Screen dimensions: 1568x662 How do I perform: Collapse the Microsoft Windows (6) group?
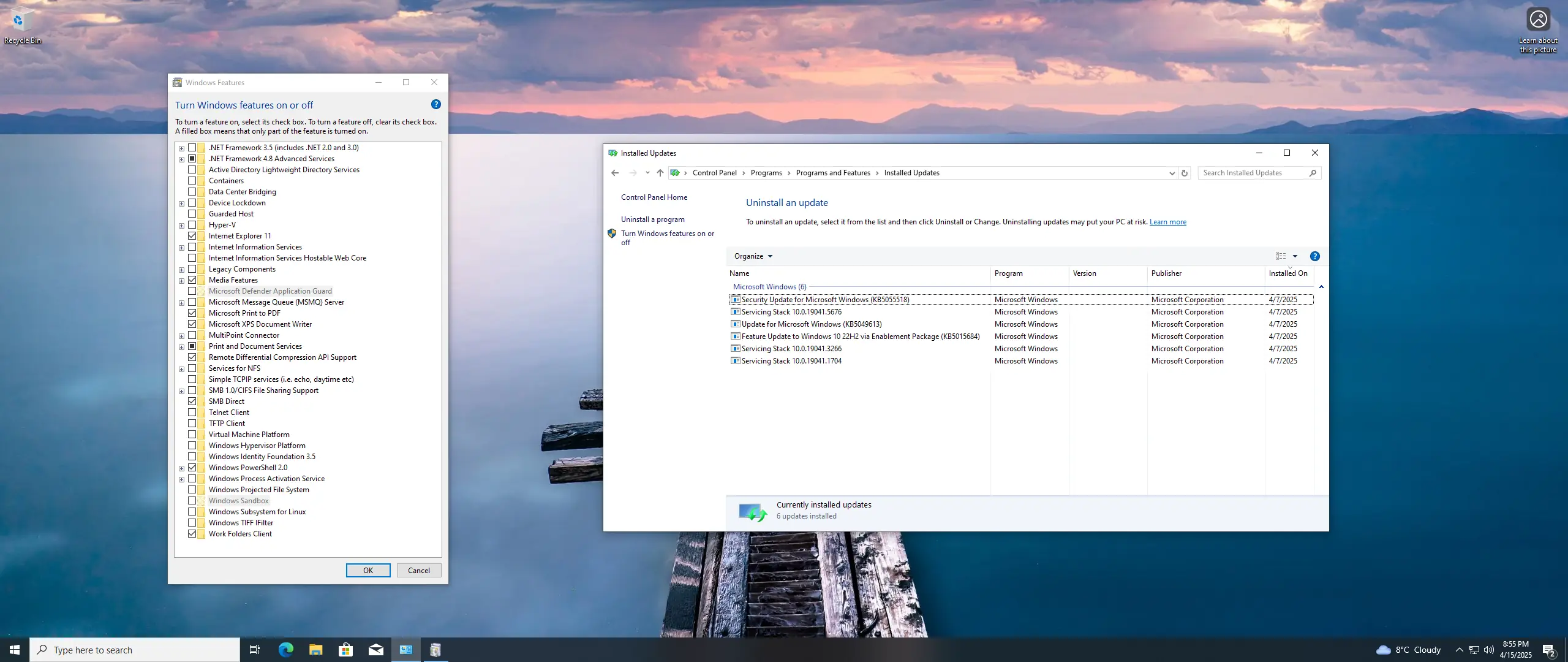point(1321,287)
